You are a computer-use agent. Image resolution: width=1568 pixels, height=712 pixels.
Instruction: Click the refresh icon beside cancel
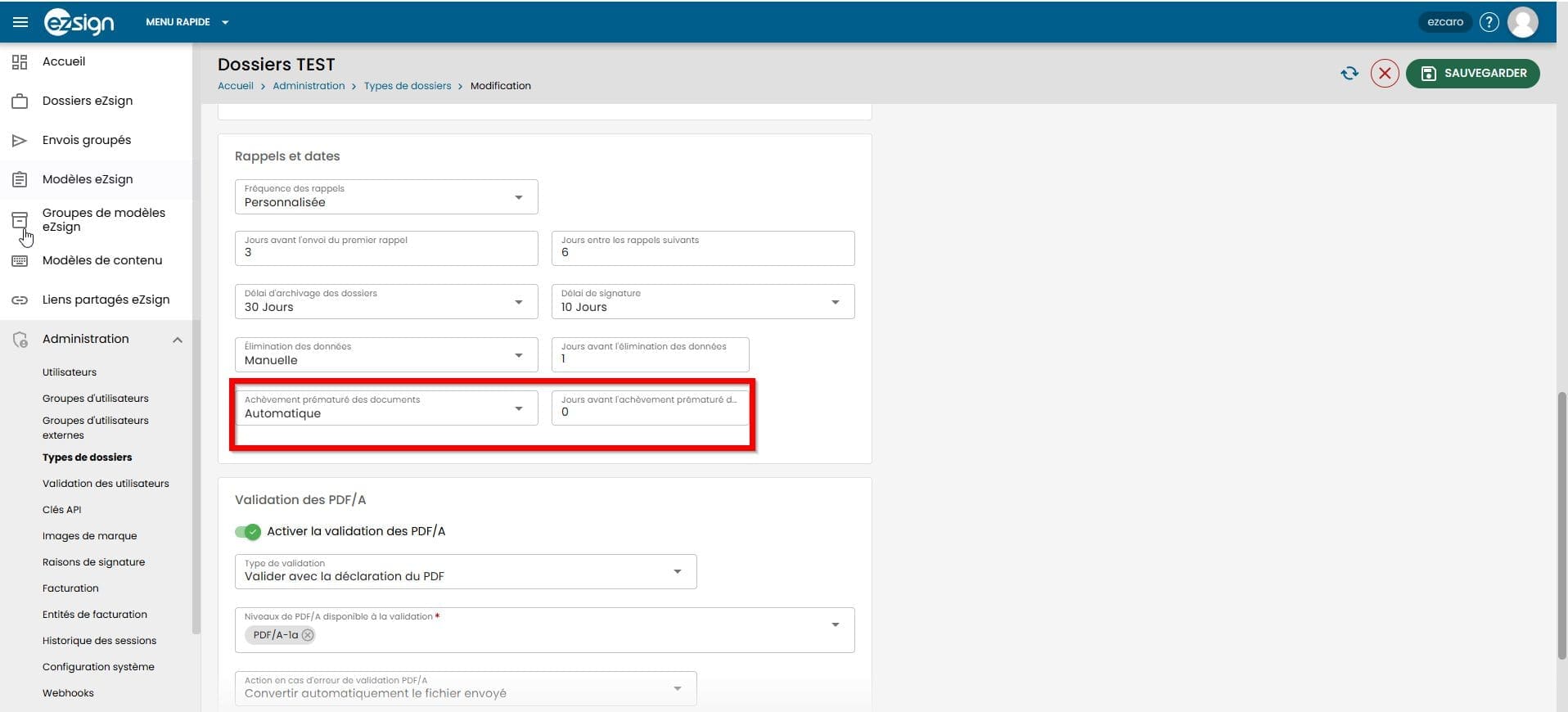[1349, 74]
